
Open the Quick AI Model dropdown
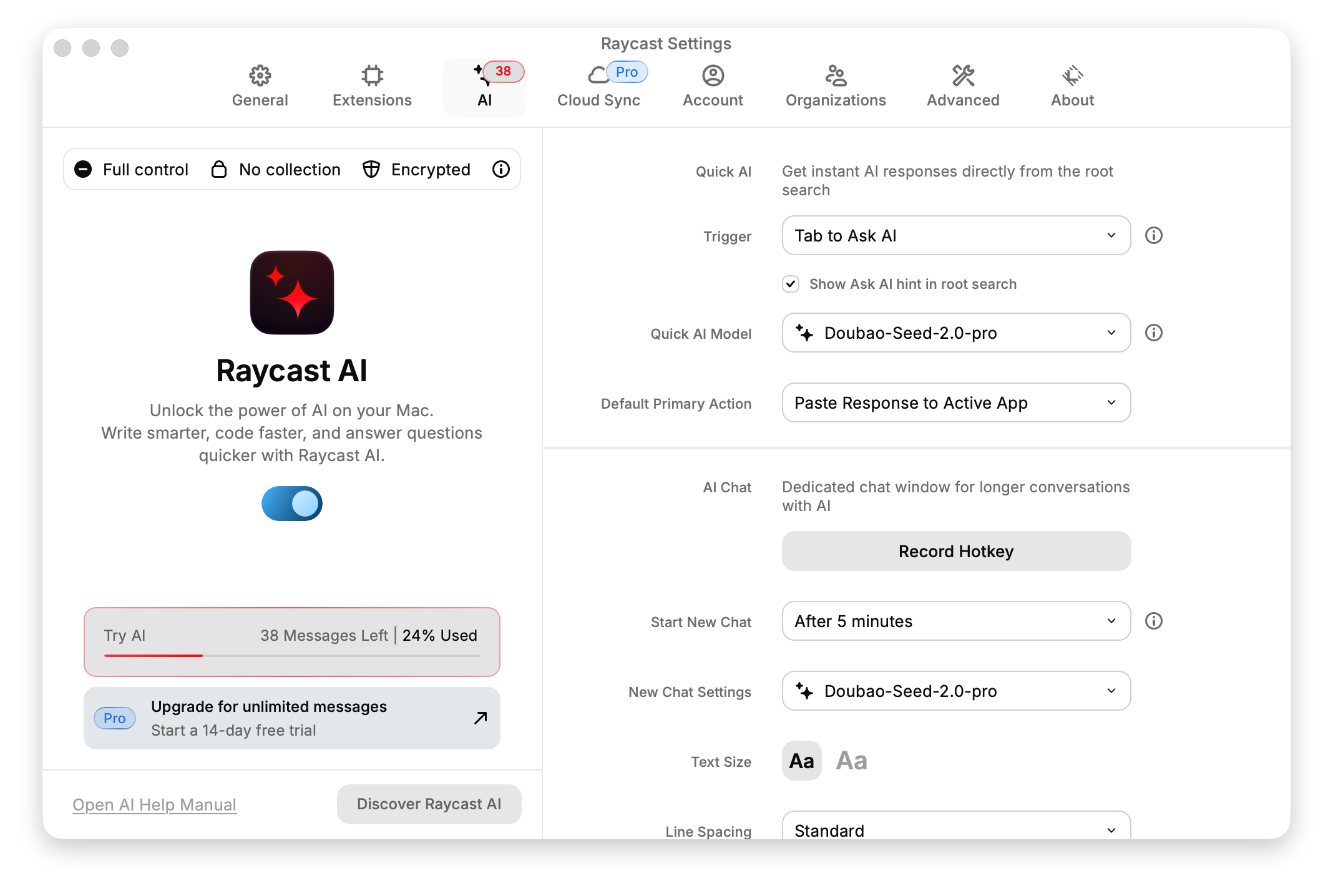[956, 333]
